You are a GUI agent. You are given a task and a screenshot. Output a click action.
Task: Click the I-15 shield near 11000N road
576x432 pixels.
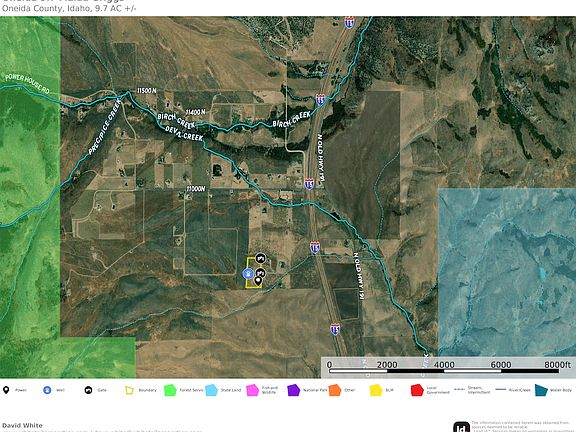click(x=309, y=184)
